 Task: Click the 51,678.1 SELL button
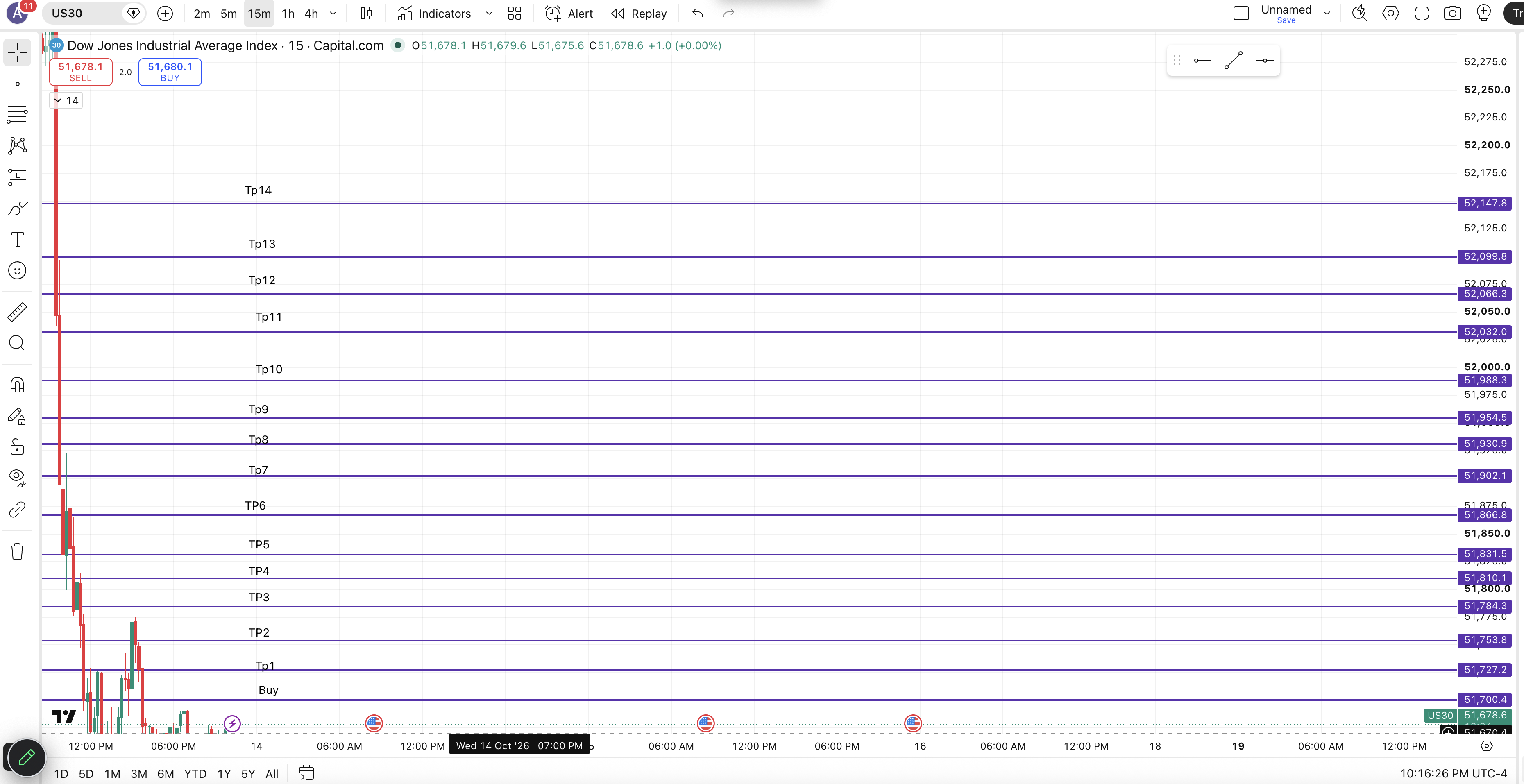80,72
